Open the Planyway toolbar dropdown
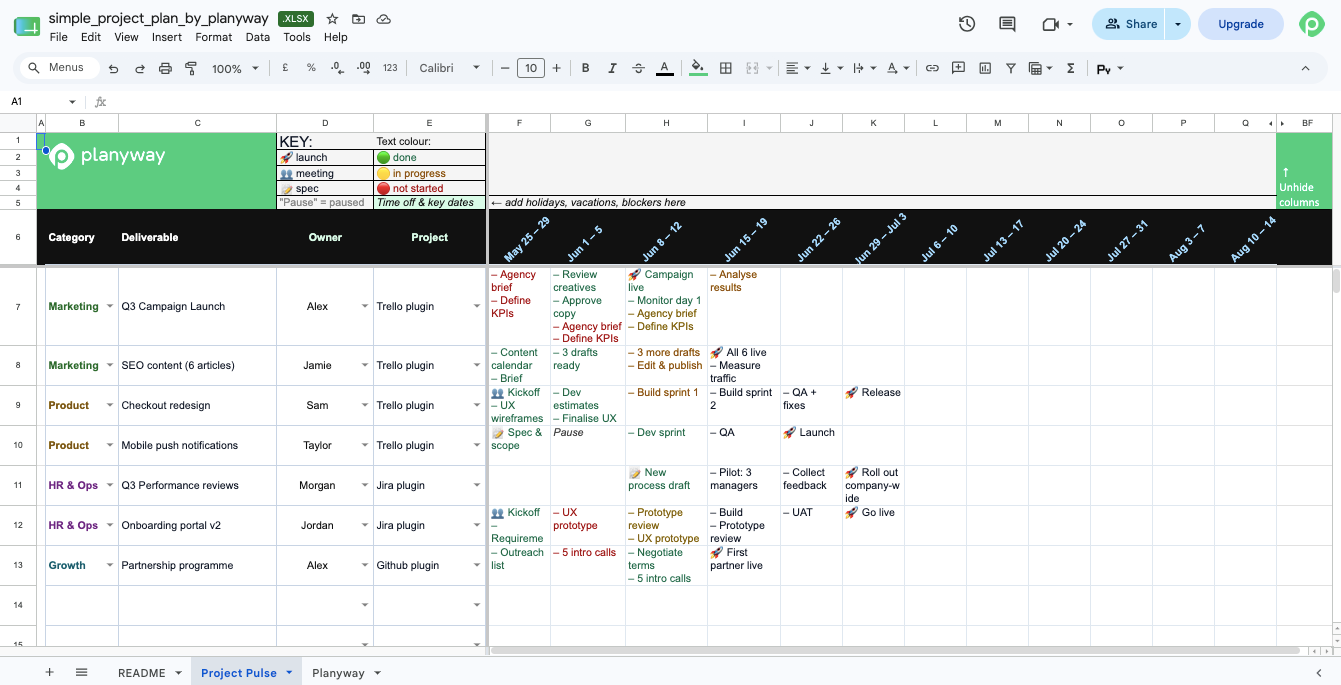 [x=1110, y=68]
